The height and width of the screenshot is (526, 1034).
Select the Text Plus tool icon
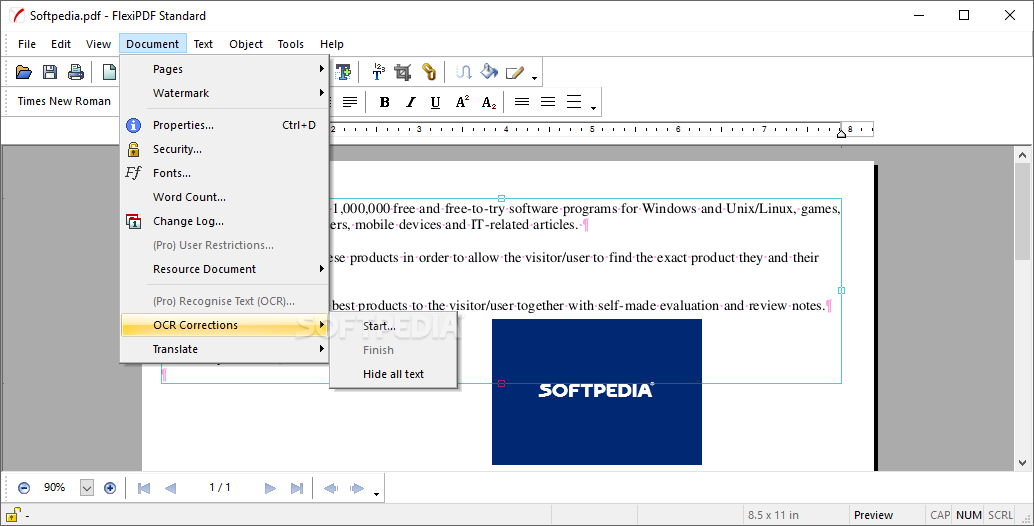[343, 72]
